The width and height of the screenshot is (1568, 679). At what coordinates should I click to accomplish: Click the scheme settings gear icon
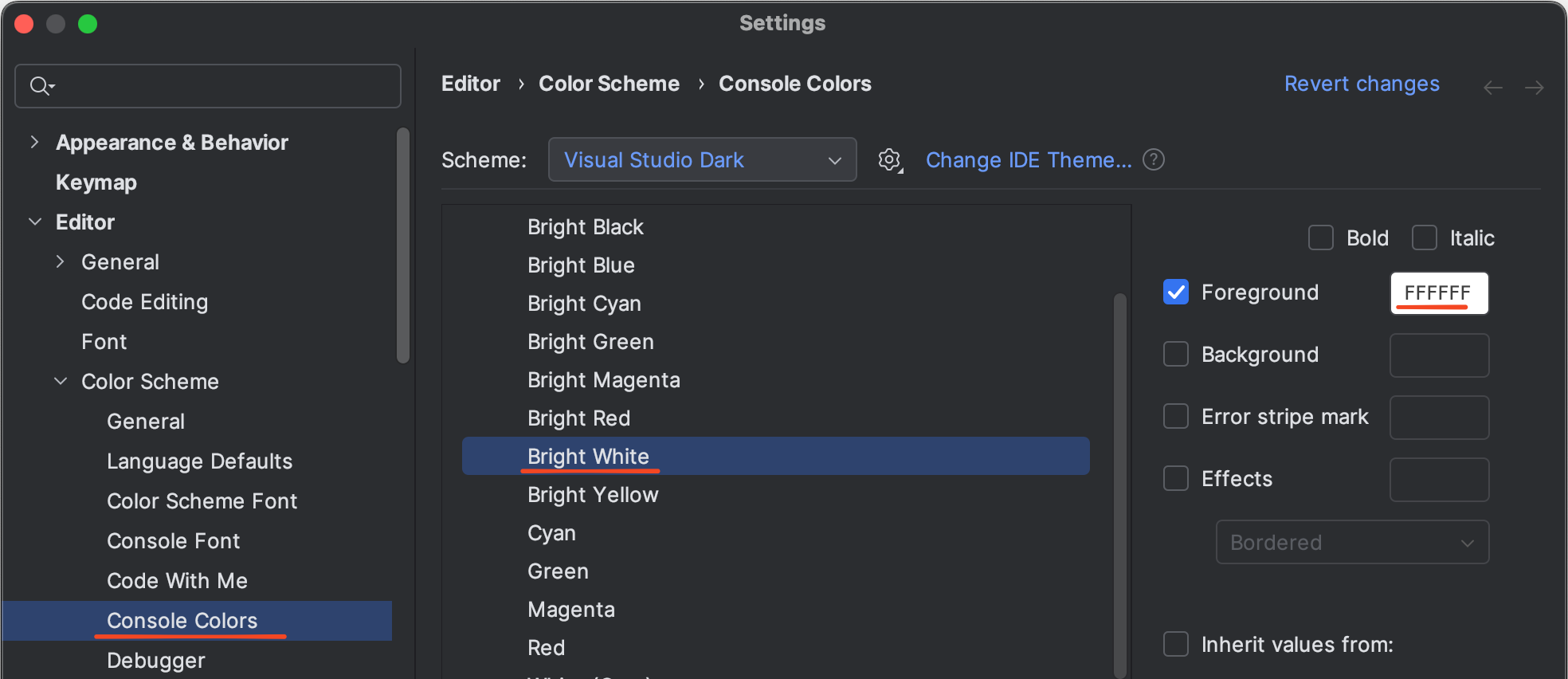pyautogui.click(x=890, y=160)
